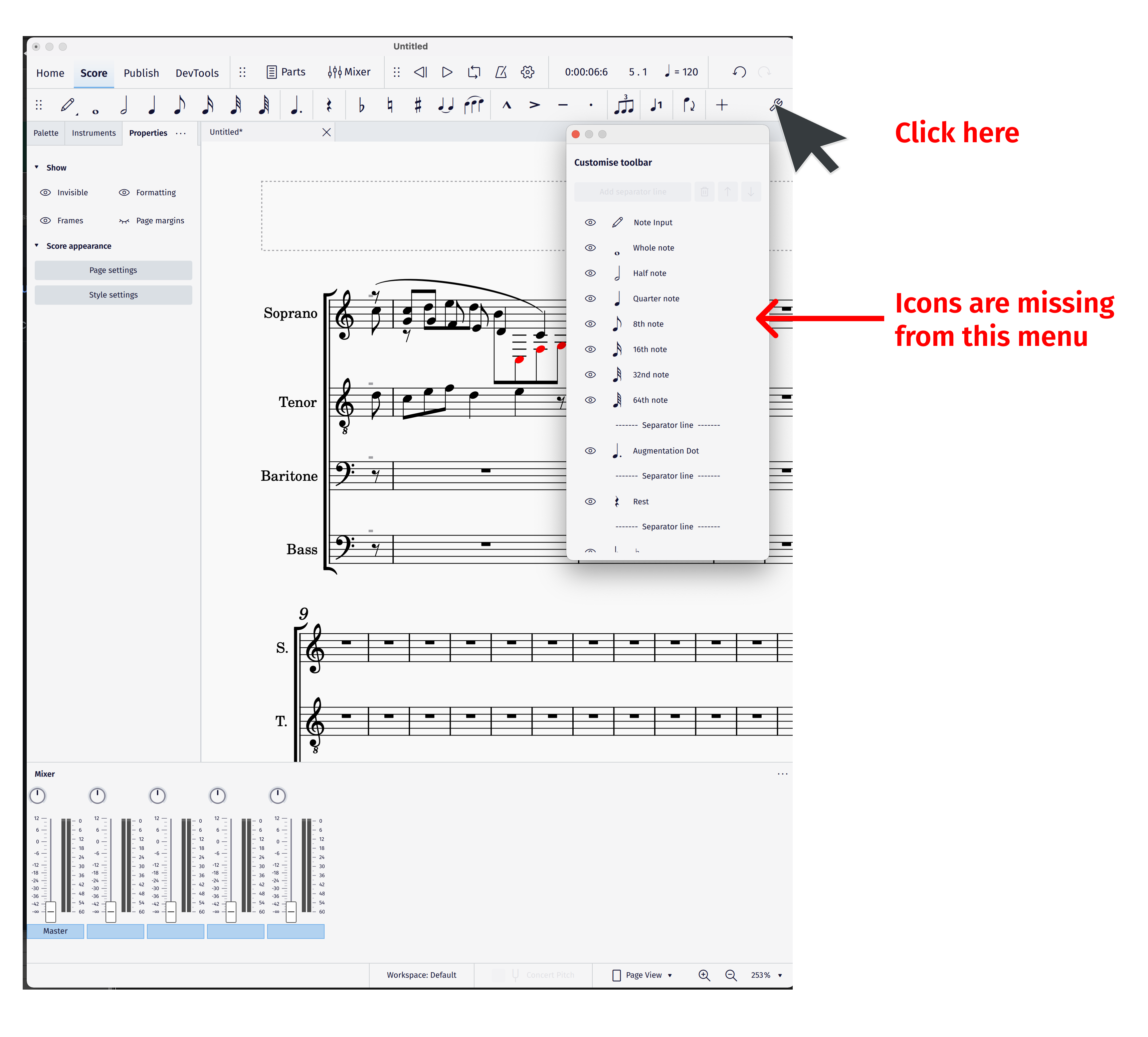
Task: Select the Note Input pencil tool in toolbar
Action: coord(68,106)
